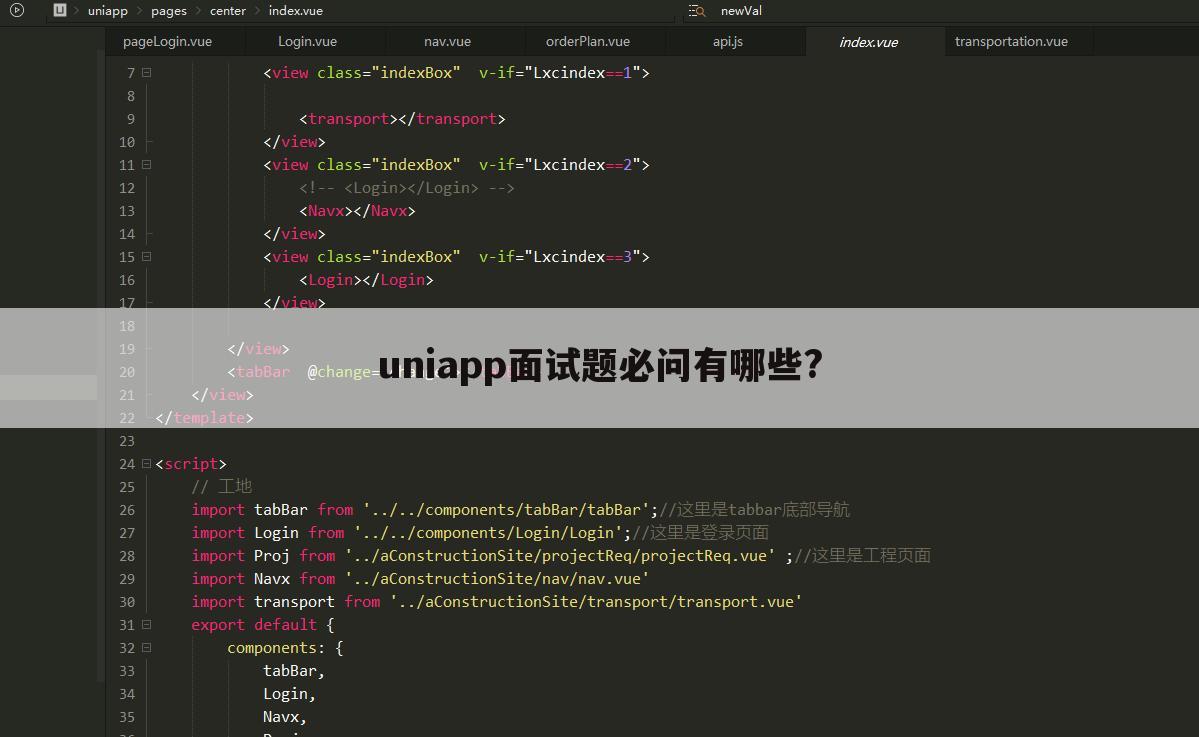This screenshot has width=1199, height=737.
Task: Click pages in the breadcrumb path
Action: 168,10
